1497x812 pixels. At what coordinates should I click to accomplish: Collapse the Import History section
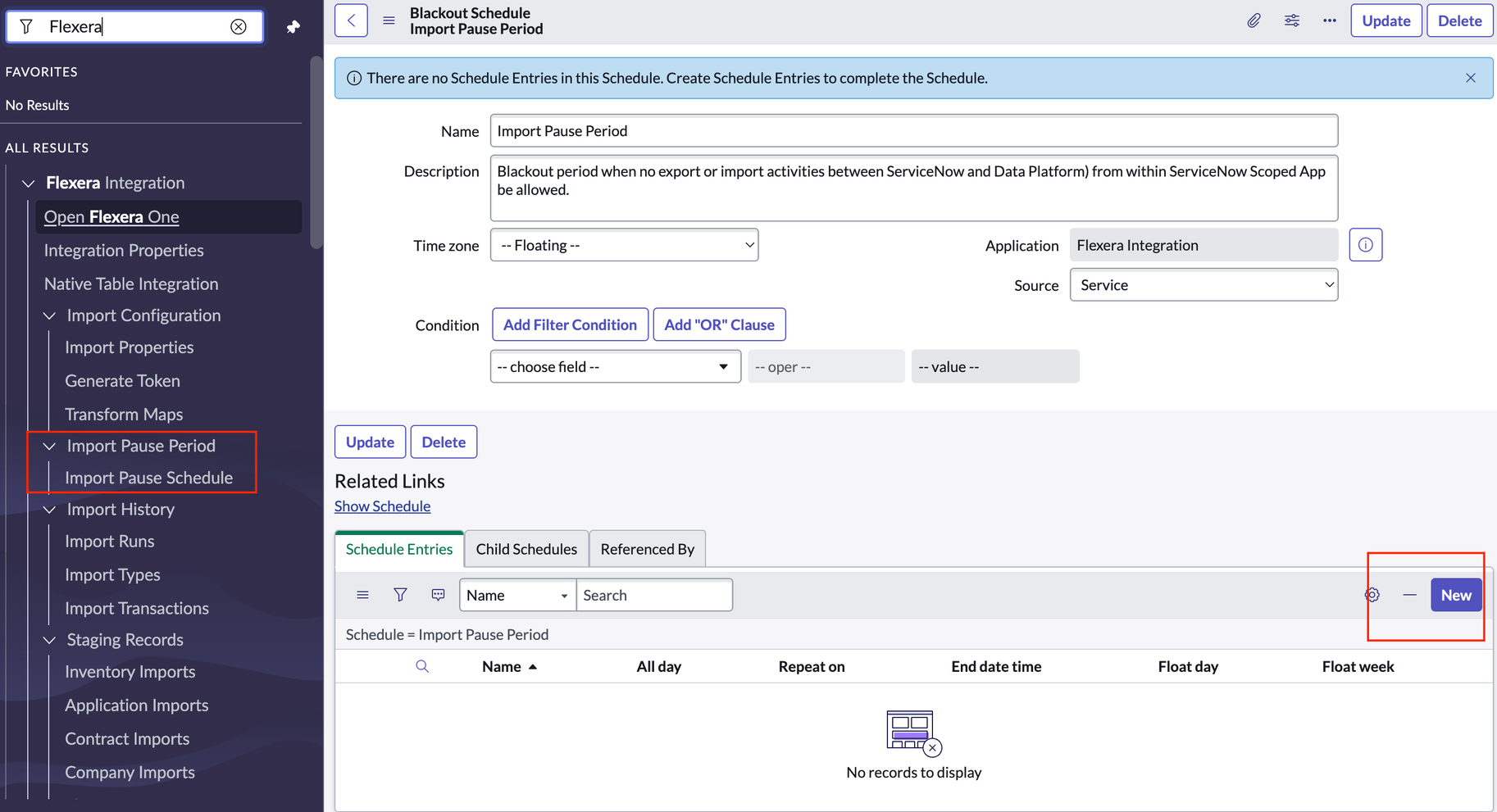tap(49, 510)
